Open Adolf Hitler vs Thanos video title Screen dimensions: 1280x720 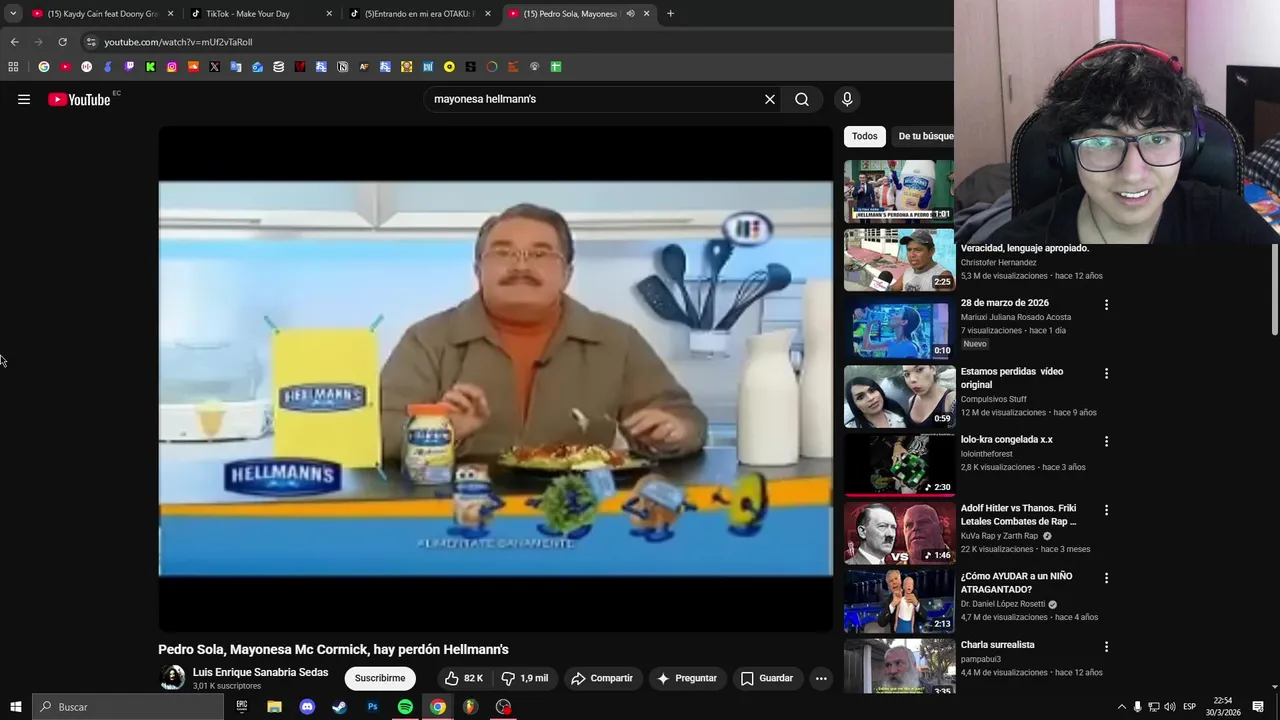tap(1018, 515)
